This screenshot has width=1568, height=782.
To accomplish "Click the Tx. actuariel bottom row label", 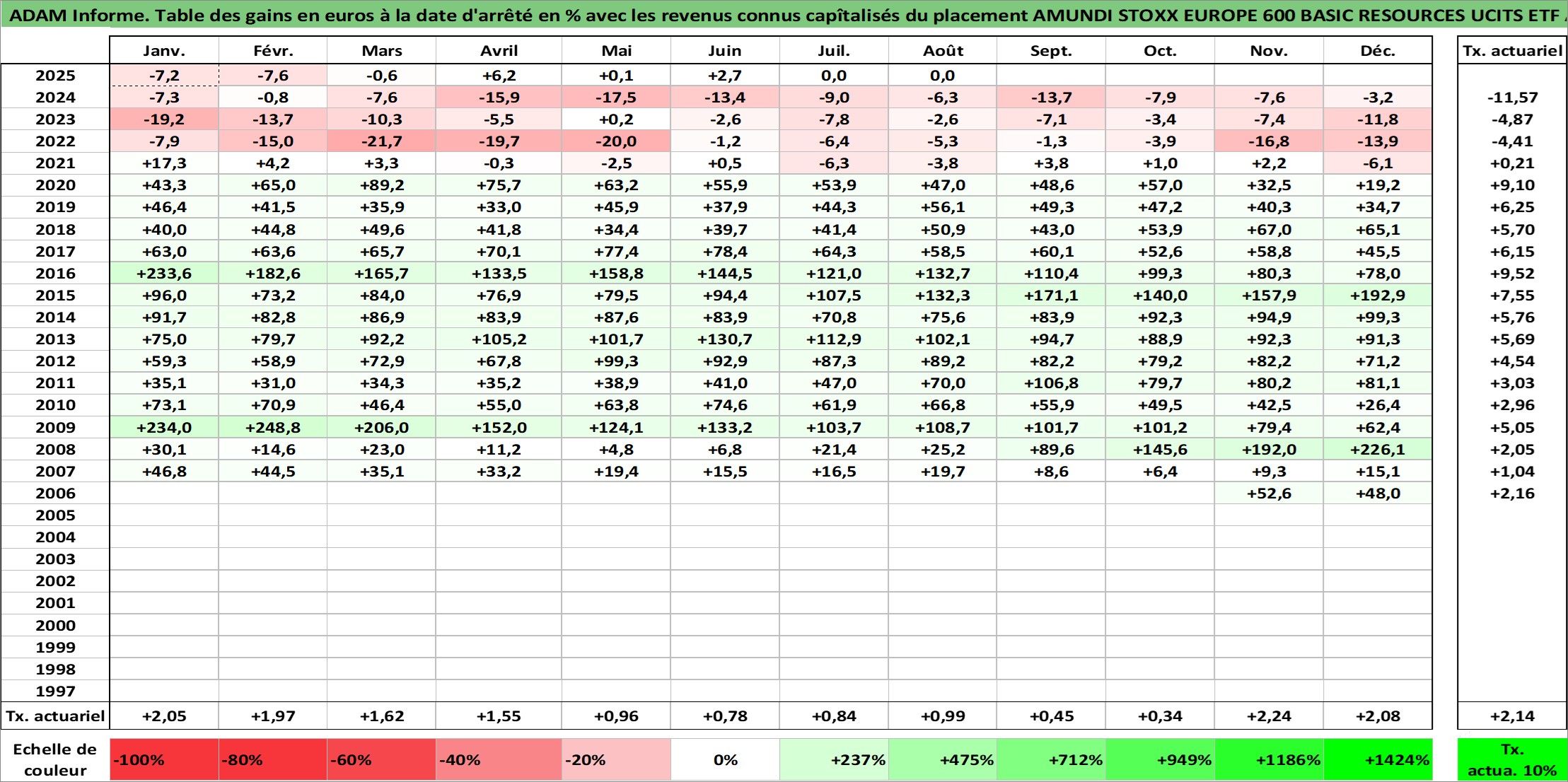I will [x=55, y=716].
